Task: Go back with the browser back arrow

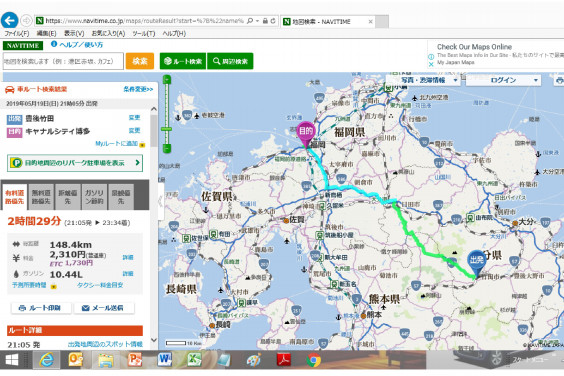Action: pyautogui.click(x=10, y=21)
